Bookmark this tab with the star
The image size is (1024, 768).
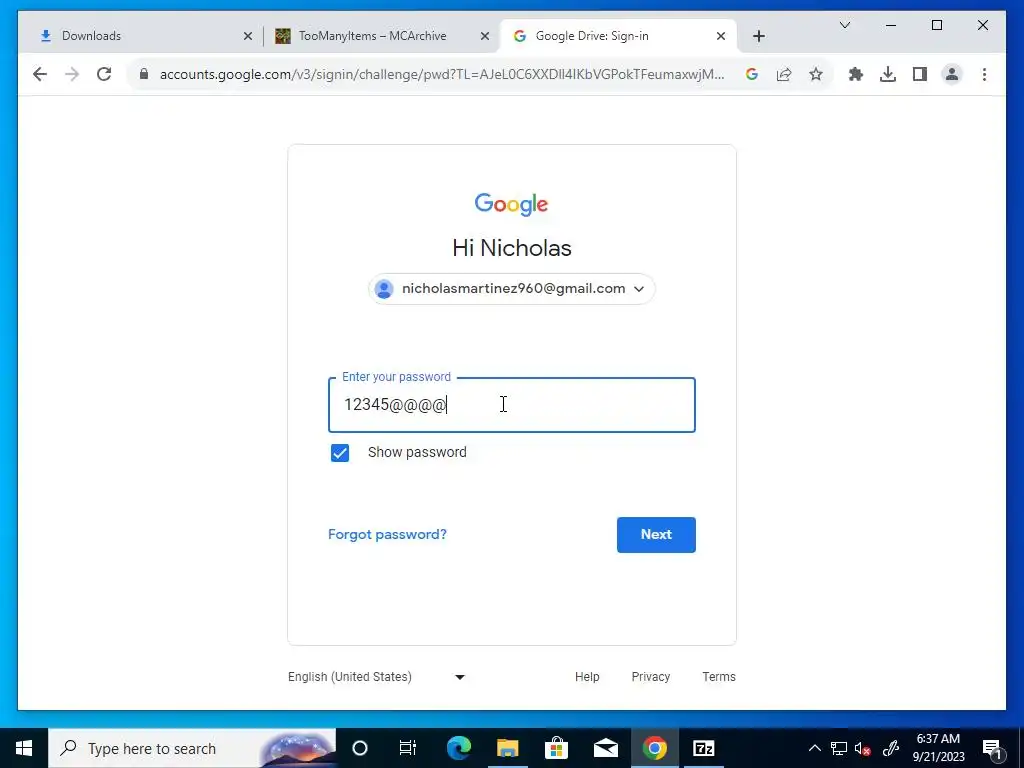tap(816, 74)
